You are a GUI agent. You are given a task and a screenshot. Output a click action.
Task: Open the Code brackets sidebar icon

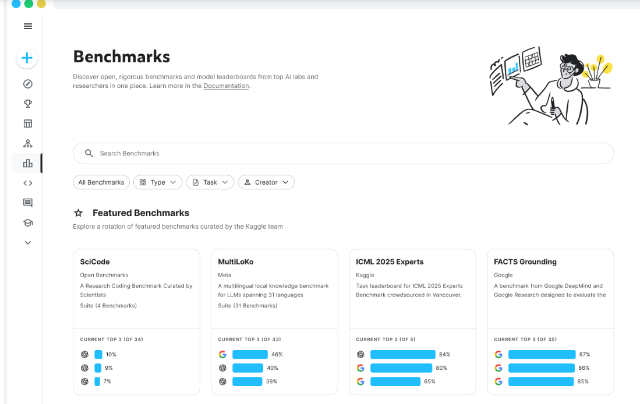(x=28, y=183)
